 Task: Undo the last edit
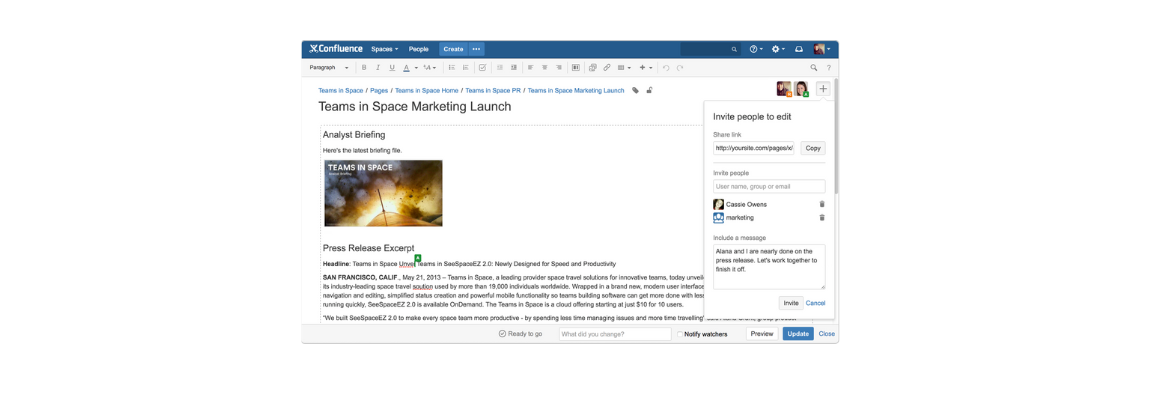click(x=666, y=67)
